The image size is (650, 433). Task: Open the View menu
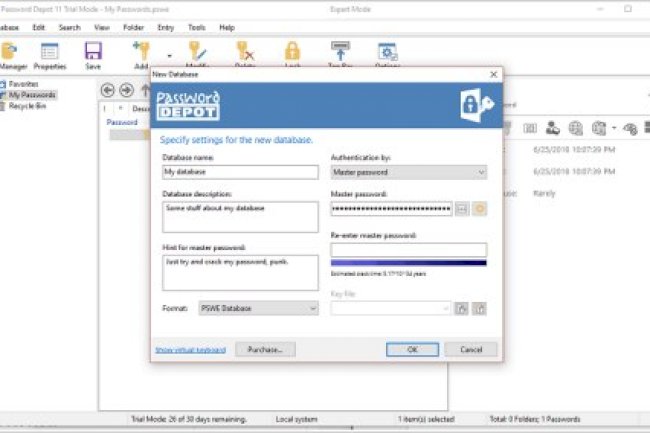point(102,28)
